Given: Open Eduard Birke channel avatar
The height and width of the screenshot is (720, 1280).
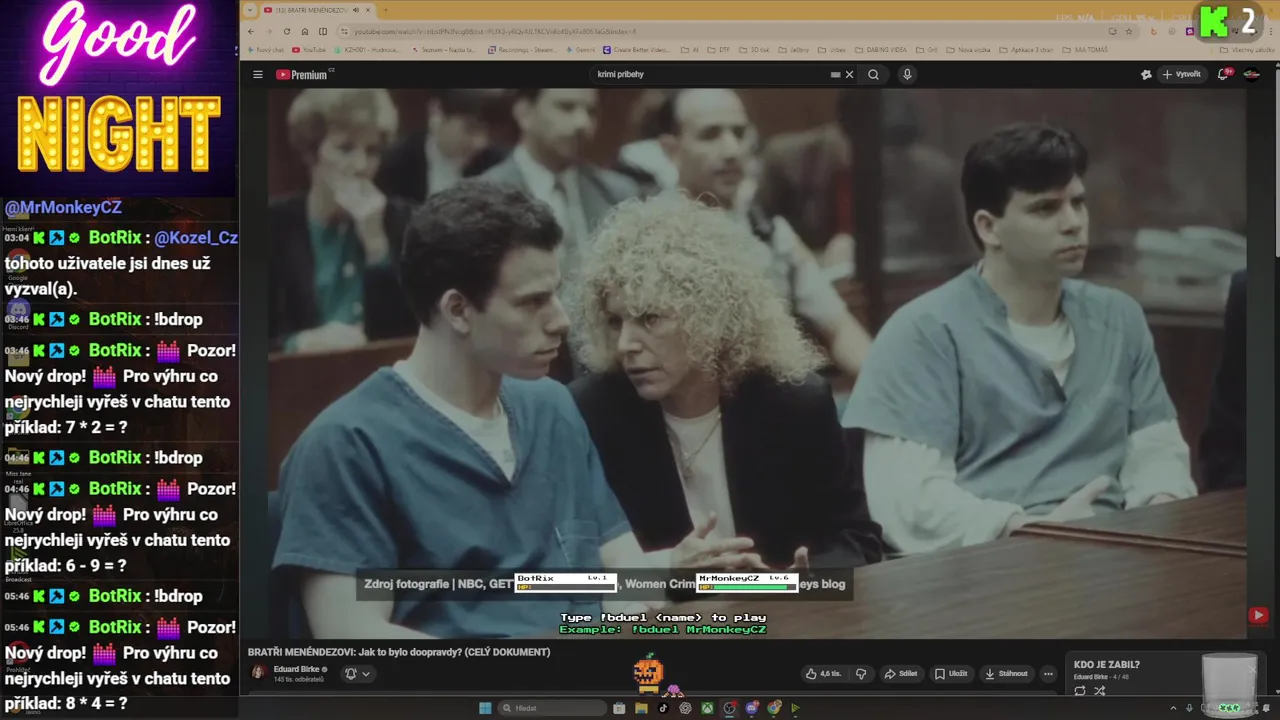Looking at the screenshot, I should (258, 673).
